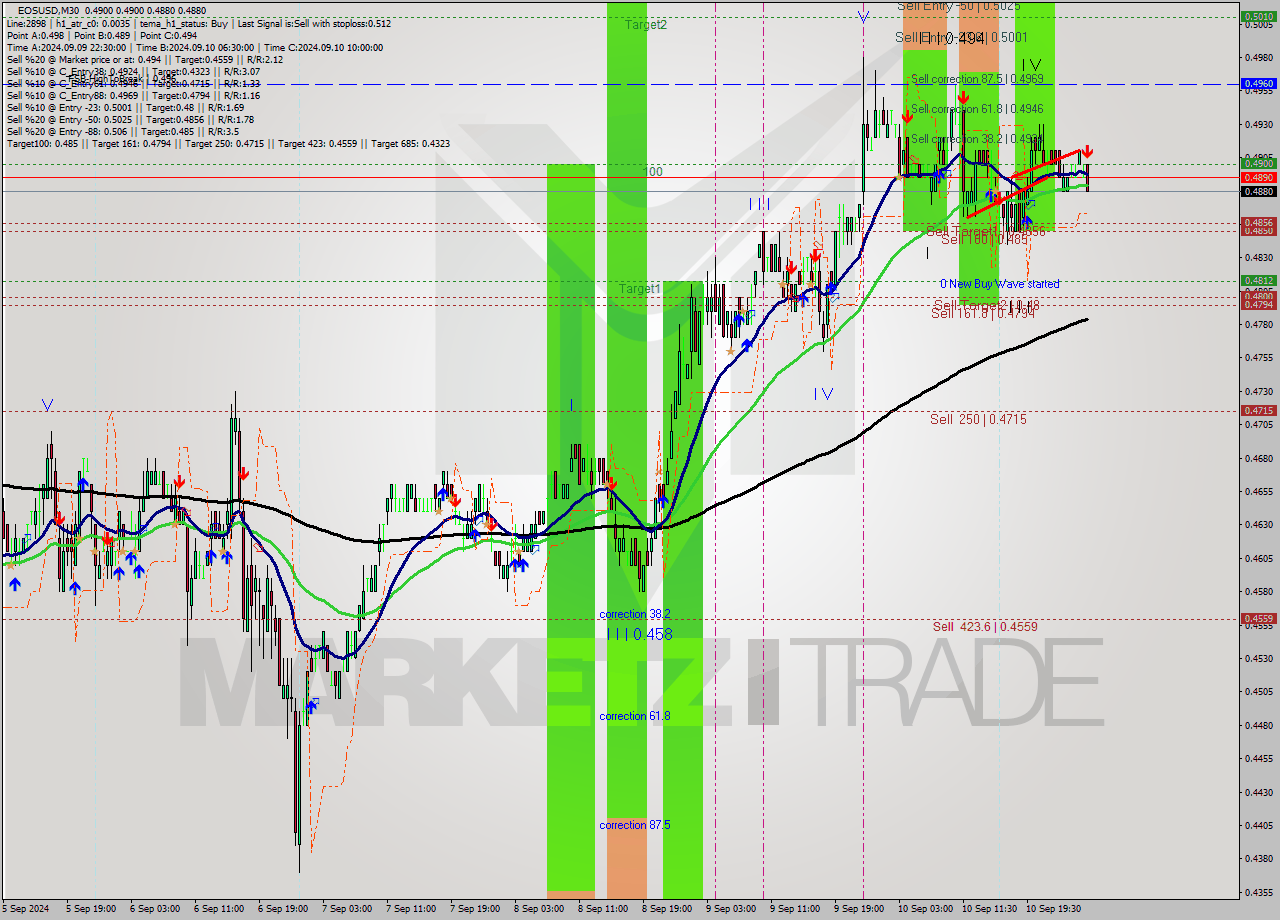
Task: Select the 'Sell 161.8 | 0.4794' label
Action: 982,313
